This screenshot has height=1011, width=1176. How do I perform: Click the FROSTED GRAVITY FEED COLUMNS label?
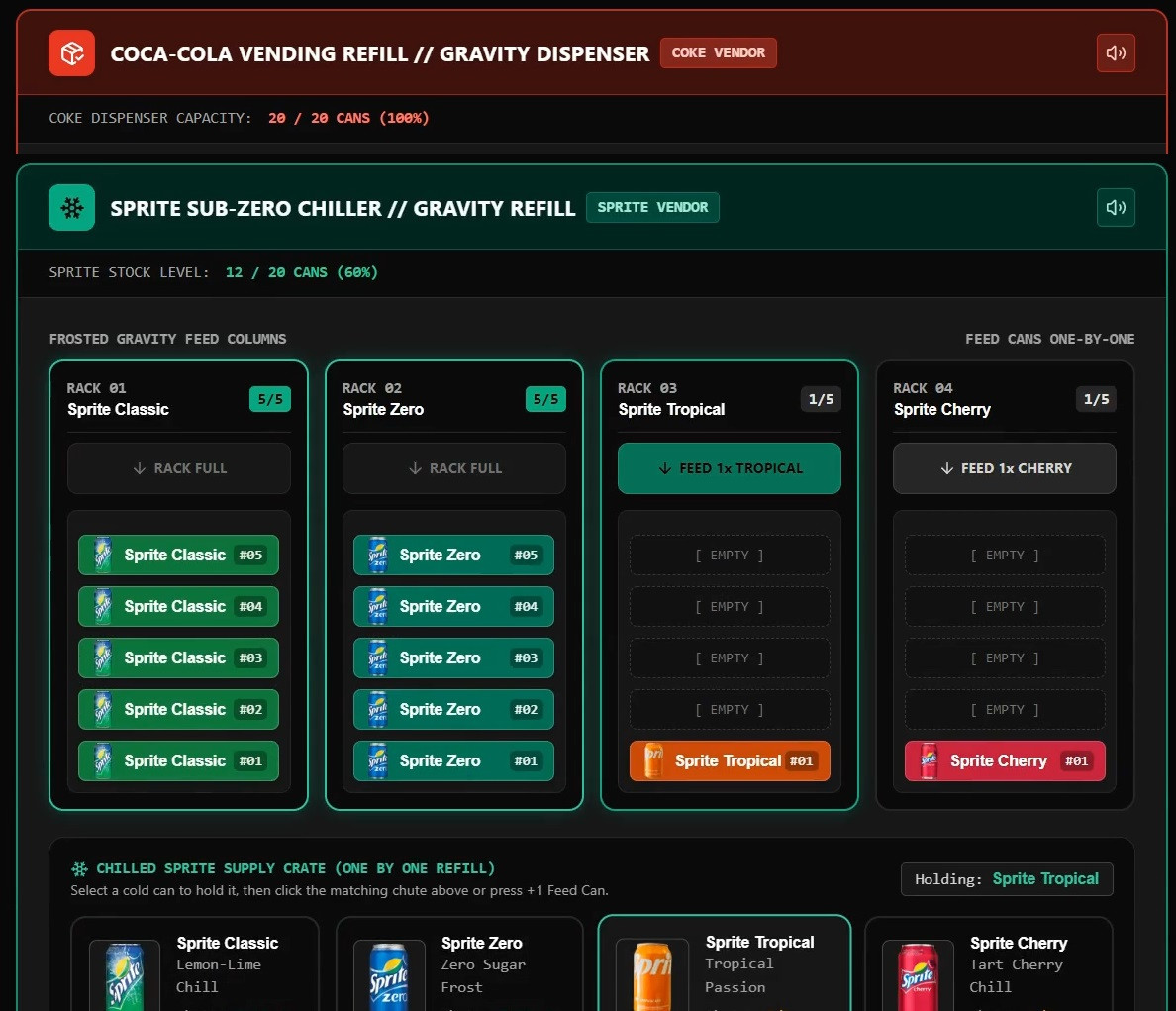point(167,339)
